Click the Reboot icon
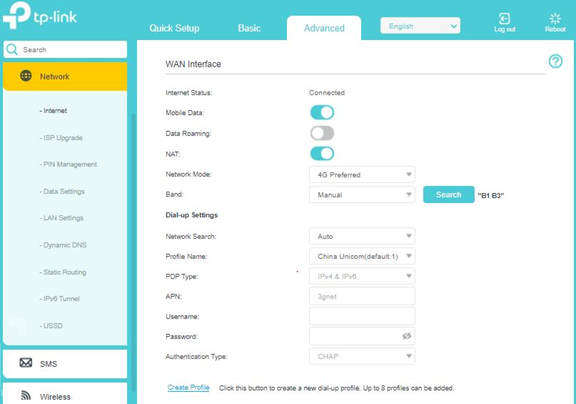The width and height of the screenshot is (576, 404). [555, 18]
